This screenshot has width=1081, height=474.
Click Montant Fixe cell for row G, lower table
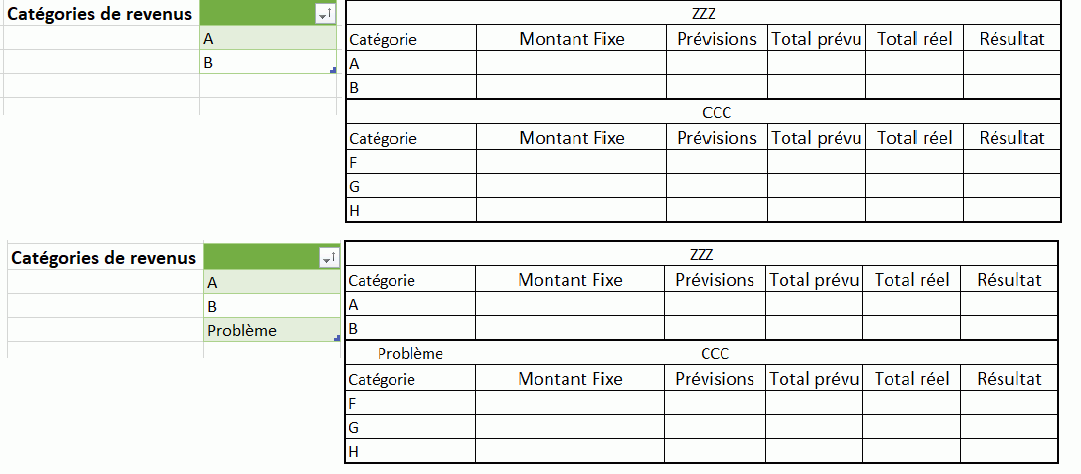[x=569, y=427]
